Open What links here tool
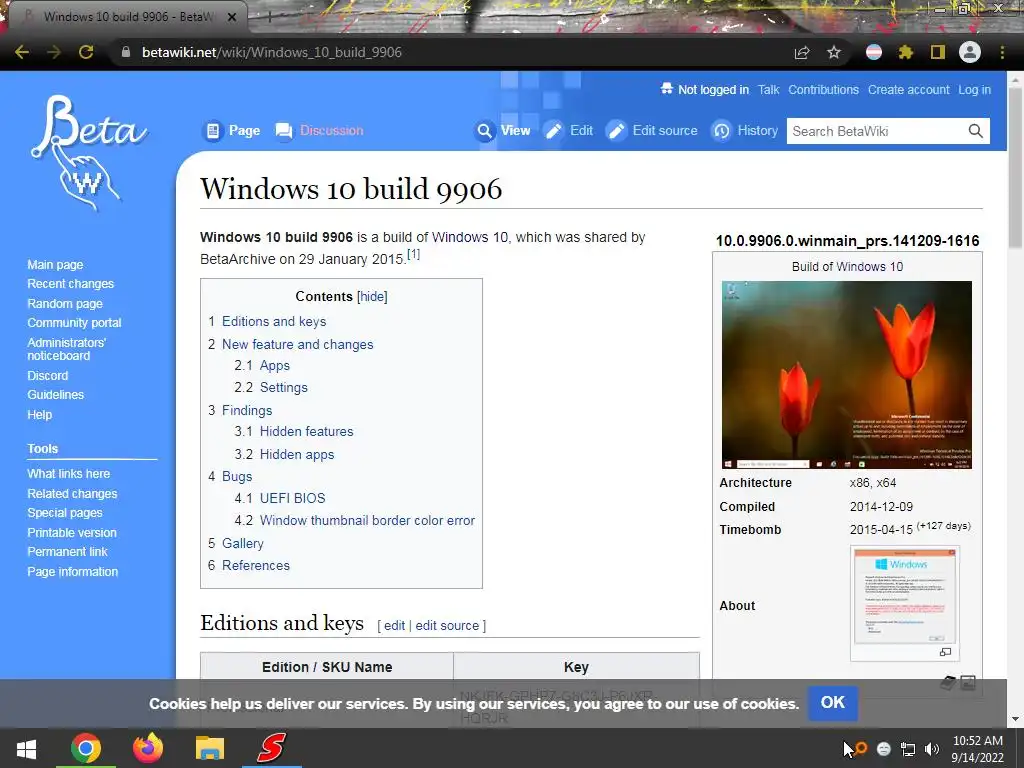The width and height of the screenshot is (1024, 768). (69, 473)
